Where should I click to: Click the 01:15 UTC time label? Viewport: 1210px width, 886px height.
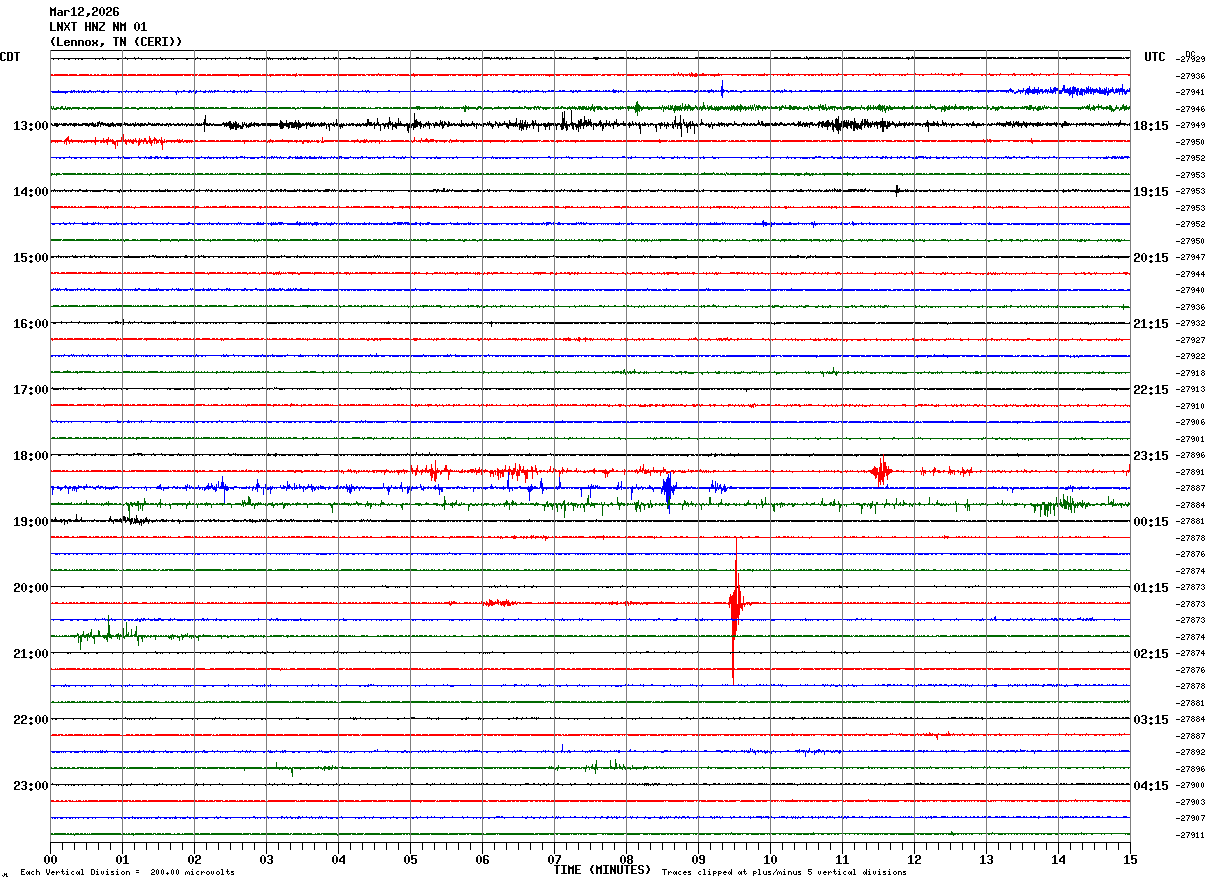tap(1151, 588)
